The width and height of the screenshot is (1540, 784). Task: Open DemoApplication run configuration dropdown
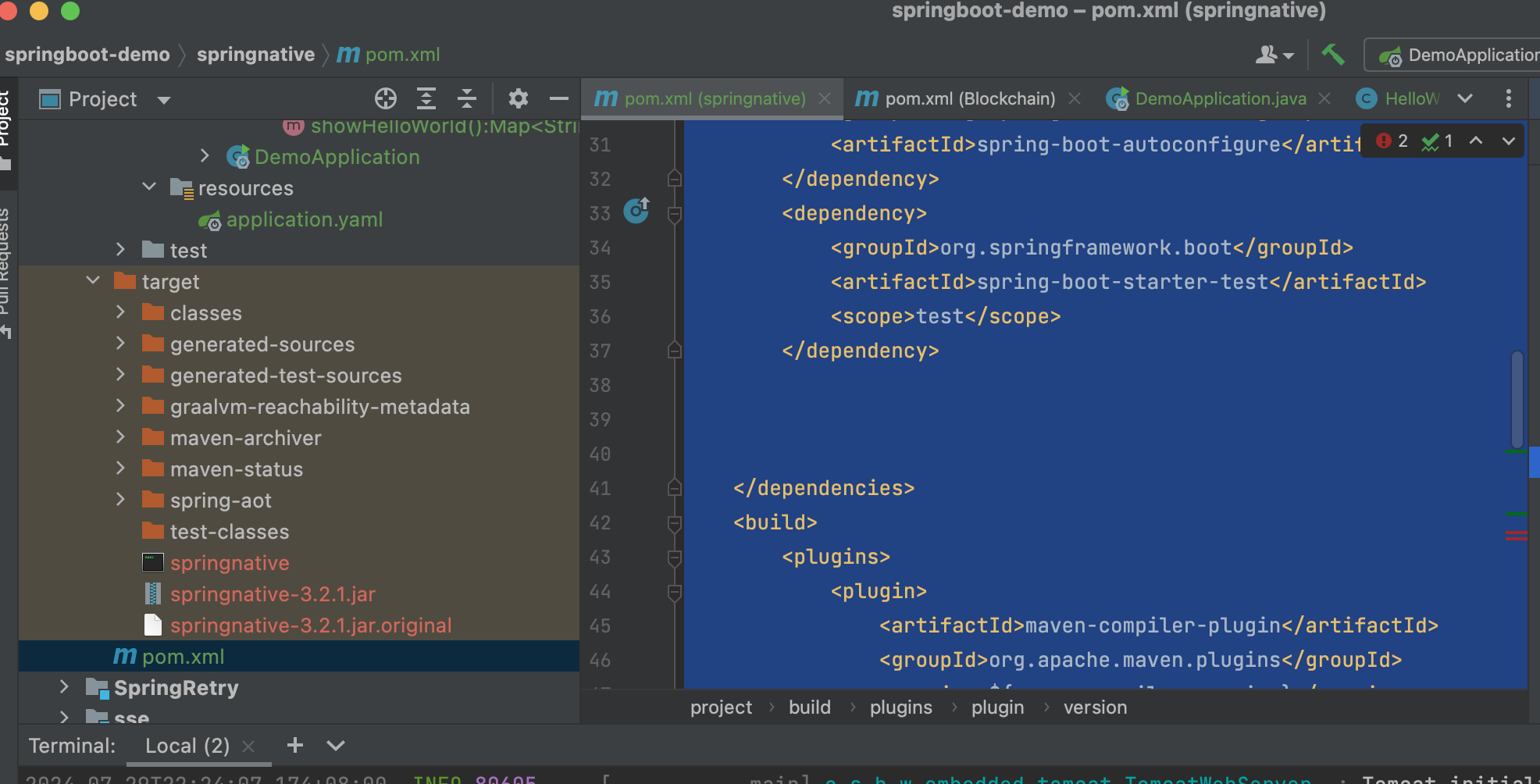1453,55
